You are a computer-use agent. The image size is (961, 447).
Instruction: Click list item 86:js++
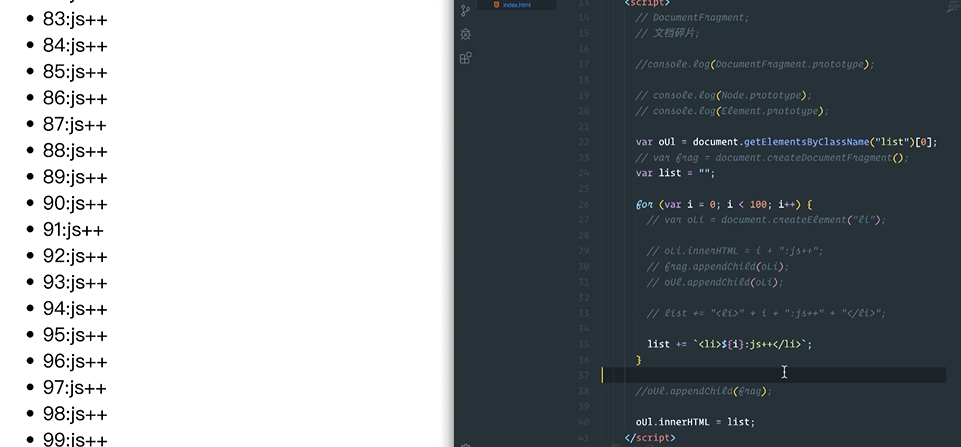click(75, 98)
